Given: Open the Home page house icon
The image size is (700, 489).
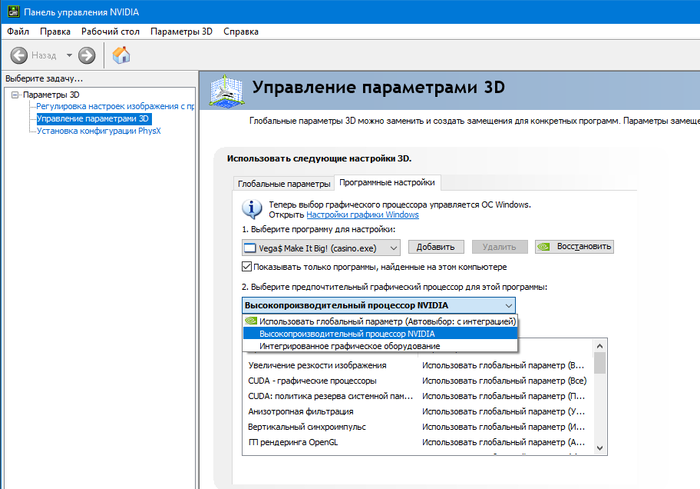Looking at the screenshot, I should coord(121,55).
